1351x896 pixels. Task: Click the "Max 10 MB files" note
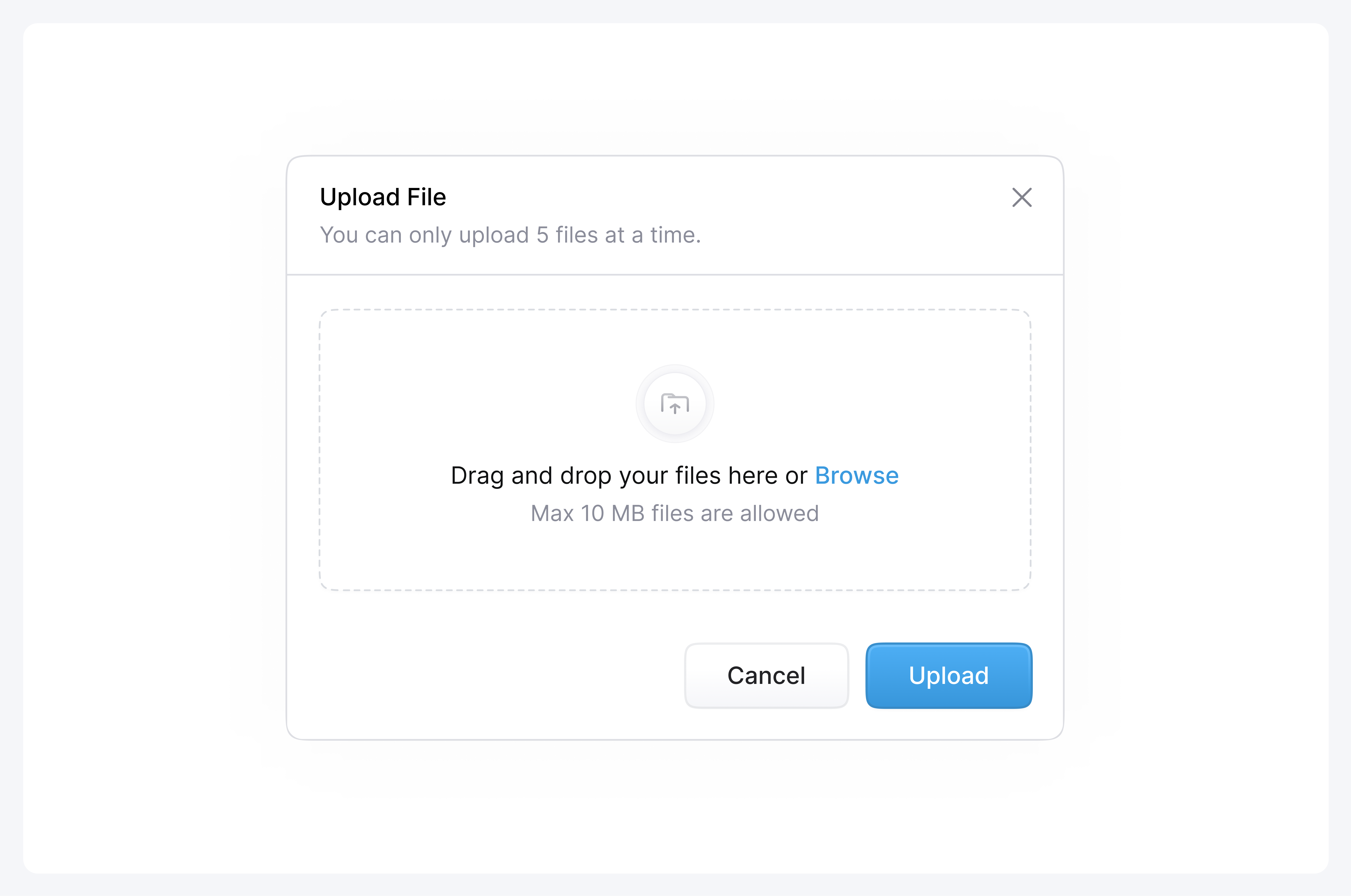(674, 513)
